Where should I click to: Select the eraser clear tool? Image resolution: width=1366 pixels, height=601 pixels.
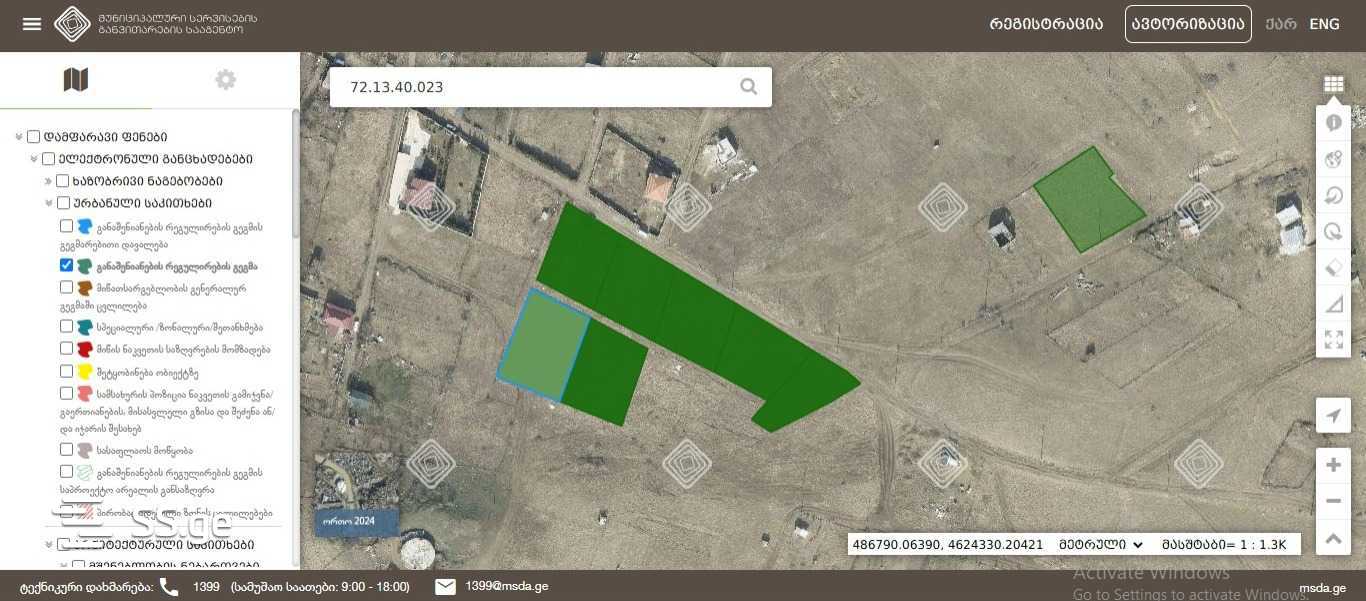pos(1333,268)
